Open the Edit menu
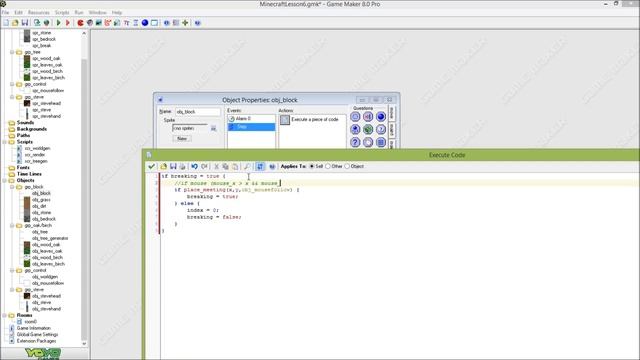Screen dimensions: 640x360 pyautogui.click(x=18, y=13)
